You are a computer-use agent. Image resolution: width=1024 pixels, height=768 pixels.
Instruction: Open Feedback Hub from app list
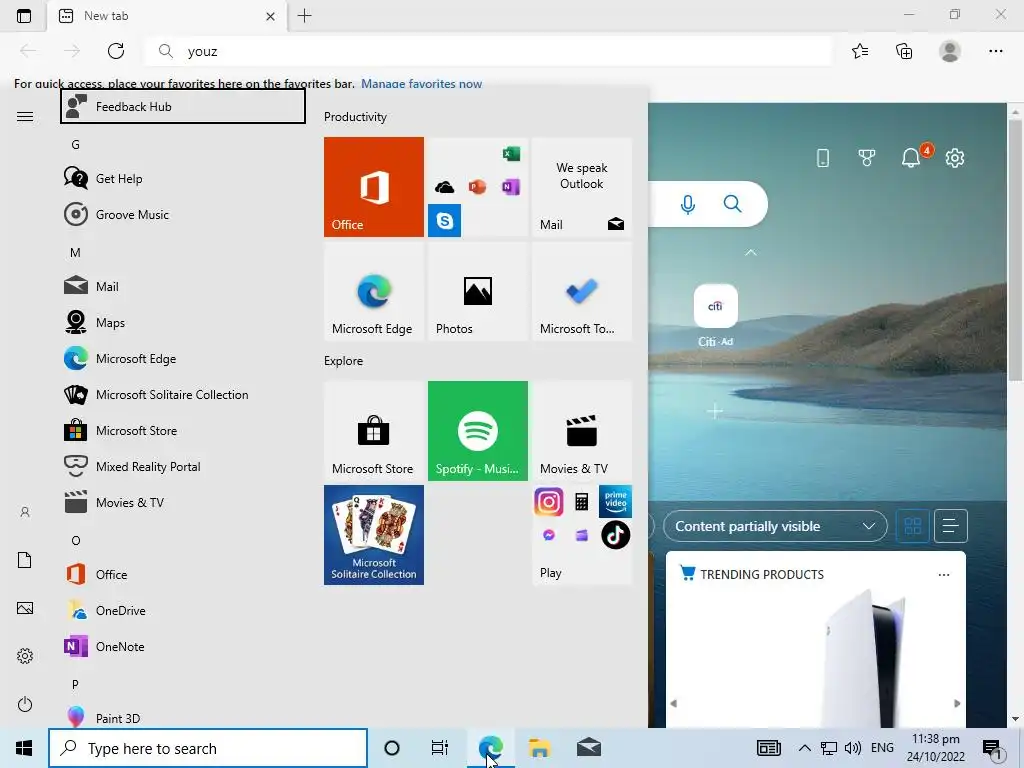pos(183,106)
